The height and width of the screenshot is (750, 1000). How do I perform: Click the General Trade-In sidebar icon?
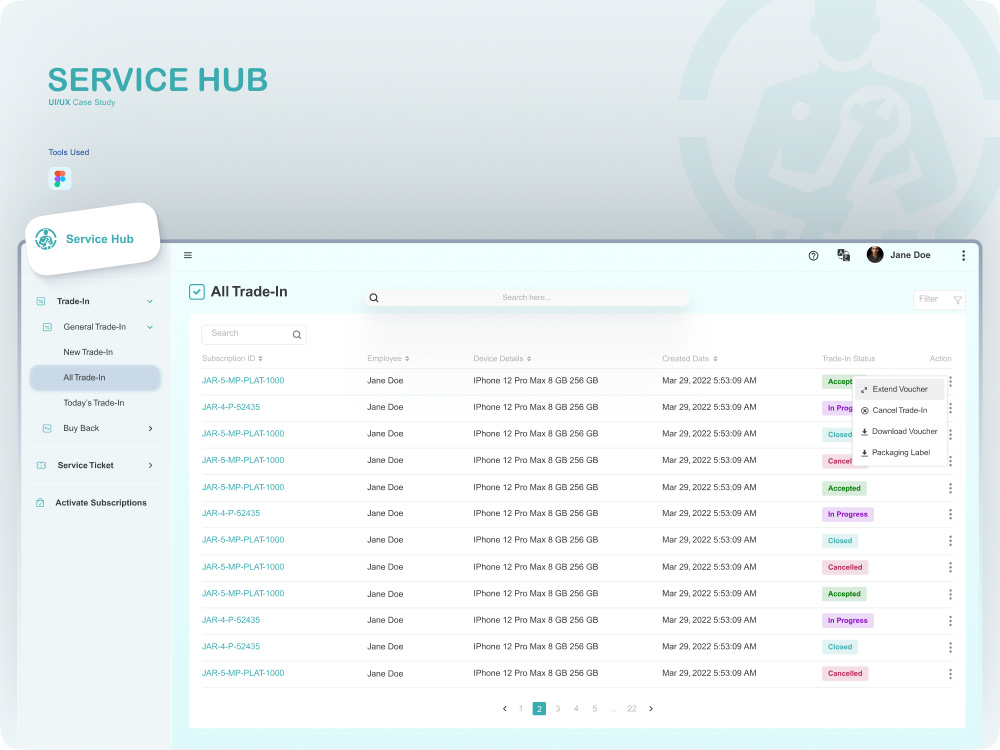pyautogui.click(x=47, y=327)
